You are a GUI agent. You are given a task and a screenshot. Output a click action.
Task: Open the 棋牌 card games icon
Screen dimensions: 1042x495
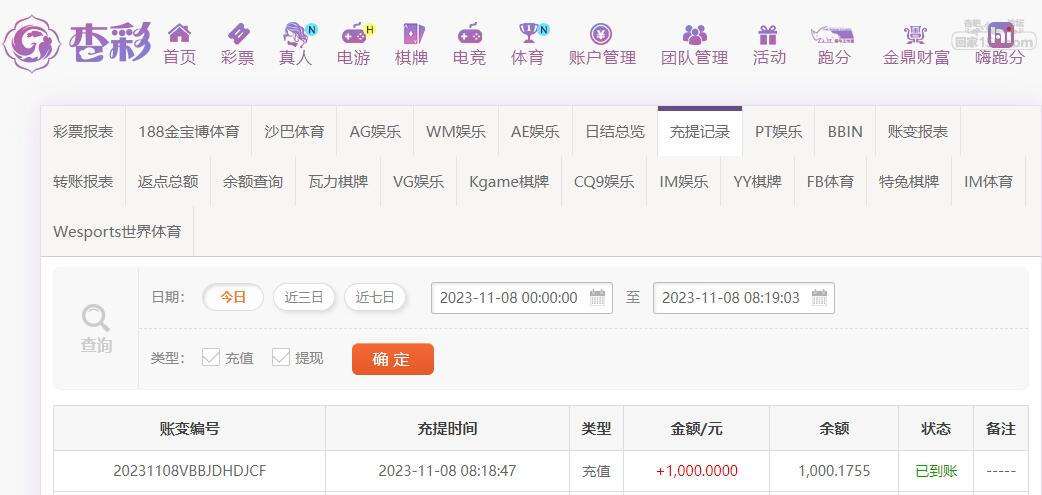click(411, 34)
